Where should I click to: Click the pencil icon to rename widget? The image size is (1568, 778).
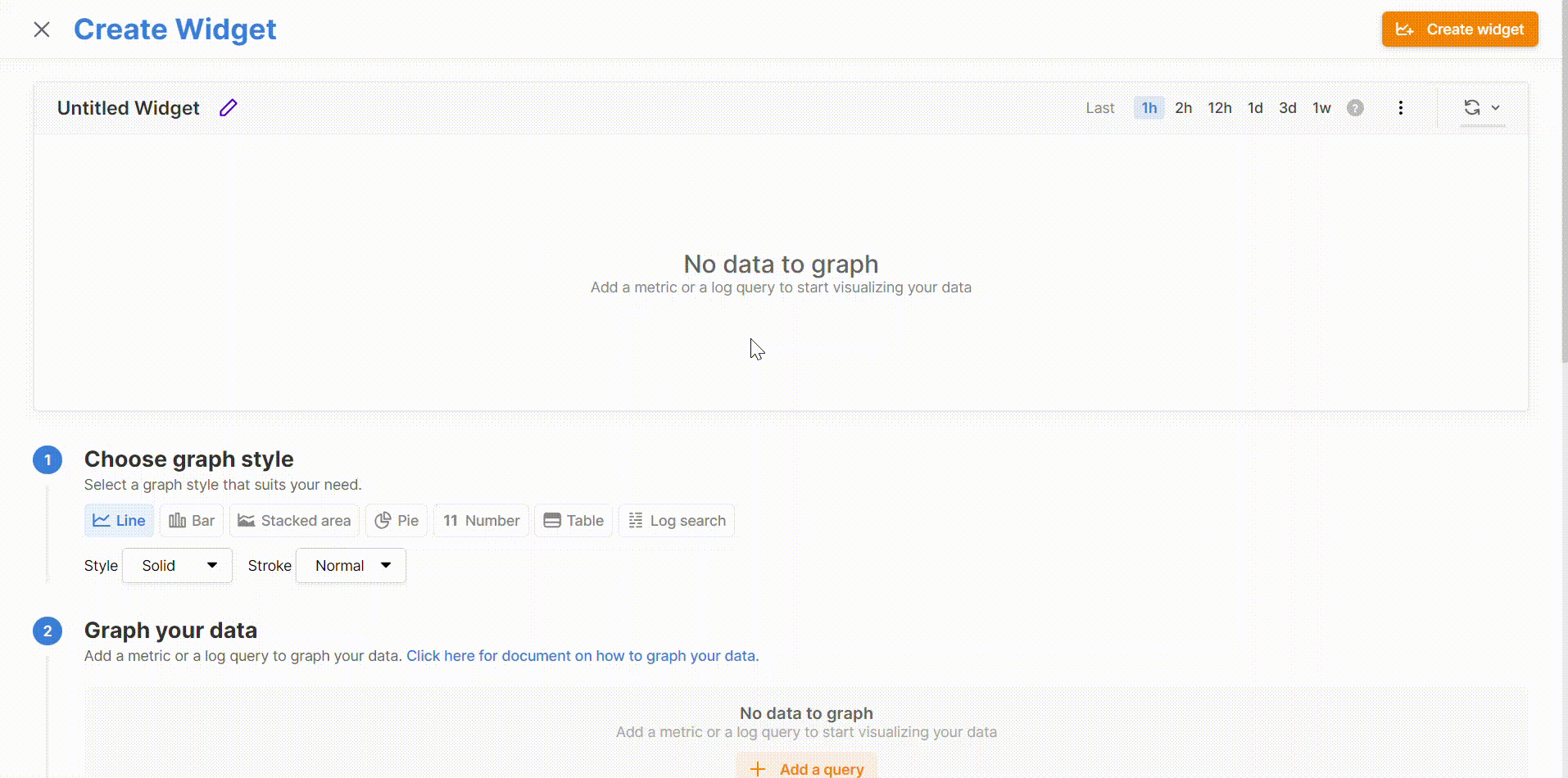[228, 108]
